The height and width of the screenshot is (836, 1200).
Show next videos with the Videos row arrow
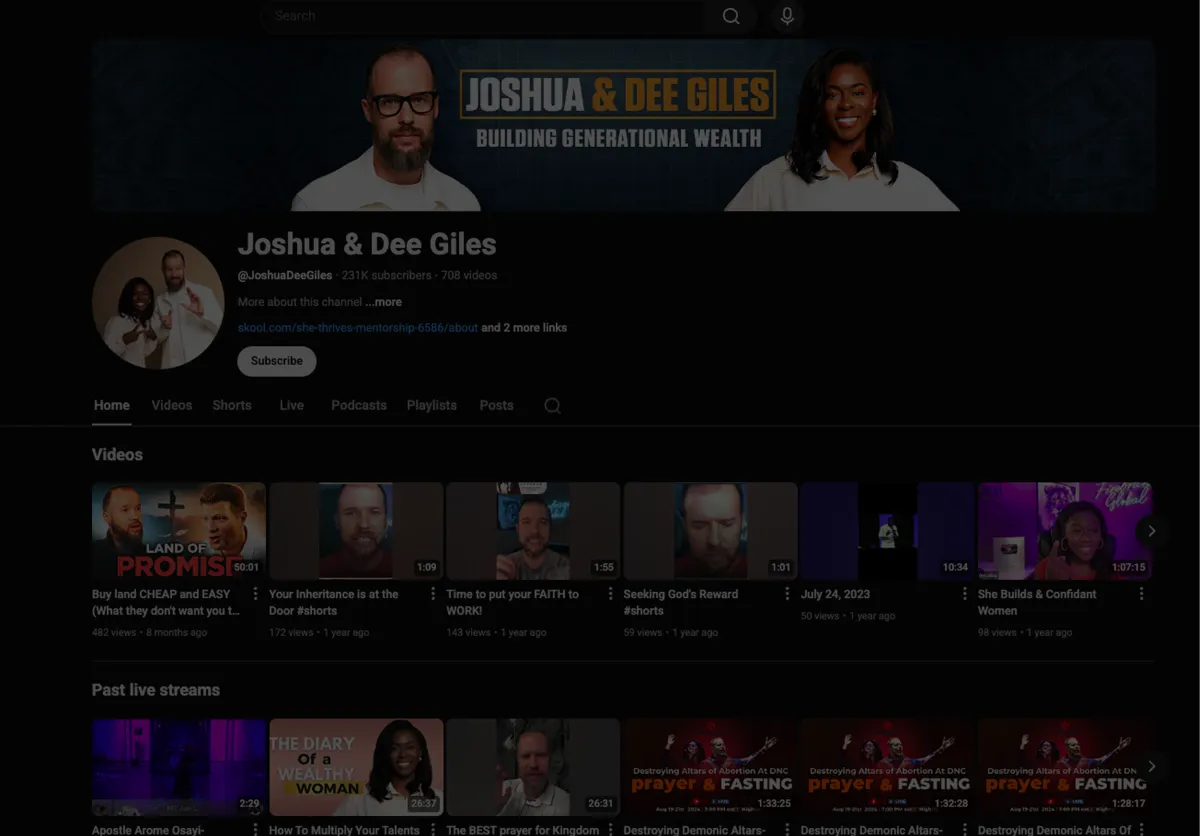pos(1151,531)
